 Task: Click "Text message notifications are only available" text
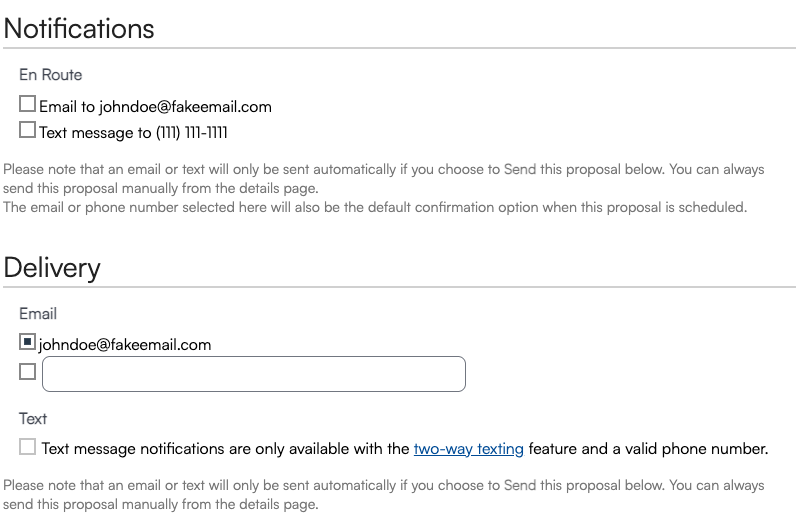click(225, 449)
